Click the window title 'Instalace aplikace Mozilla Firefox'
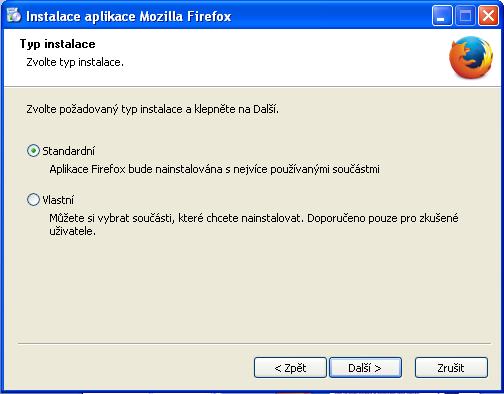Viewport: 504px width, 394px height. [129, 16]
